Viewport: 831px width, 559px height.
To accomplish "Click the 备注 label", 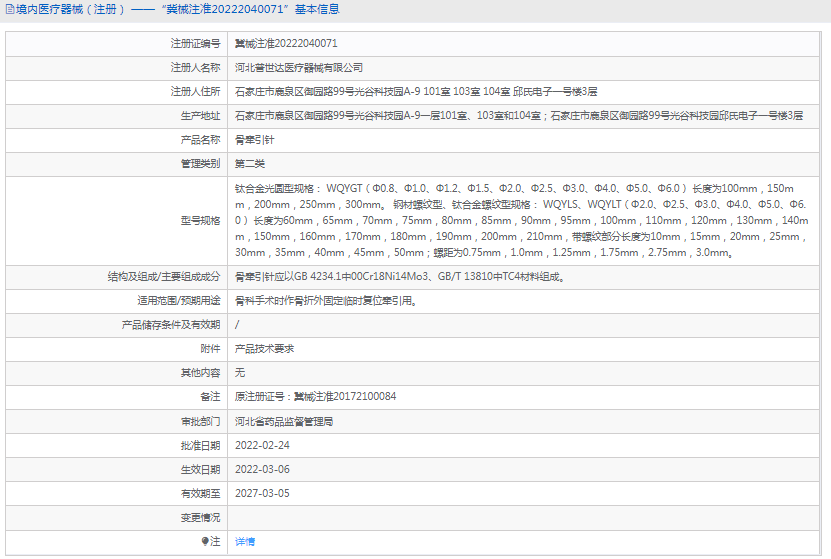I will pos(210,396).
